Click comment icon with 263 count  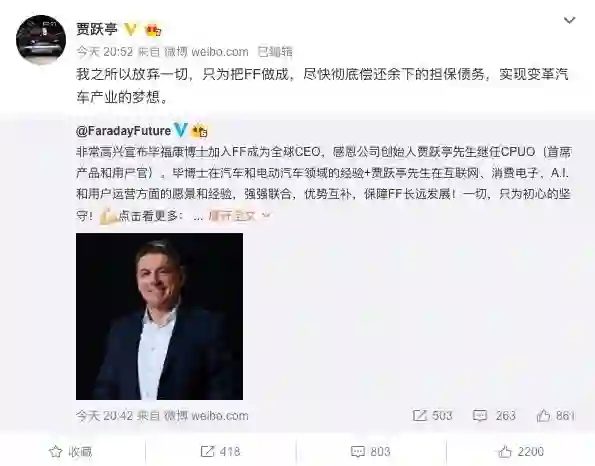coord(494,416)
